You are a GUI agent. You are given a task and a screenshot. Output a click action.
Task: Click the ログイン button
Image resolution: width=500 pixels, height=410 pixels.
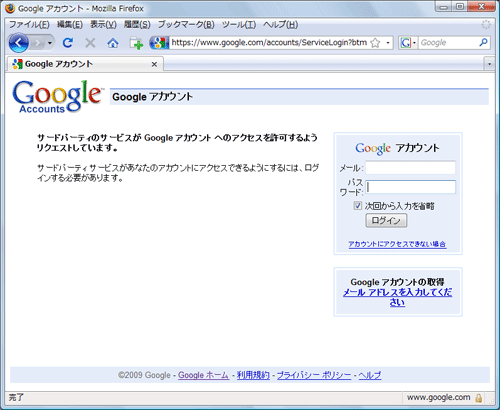[386, 221]
